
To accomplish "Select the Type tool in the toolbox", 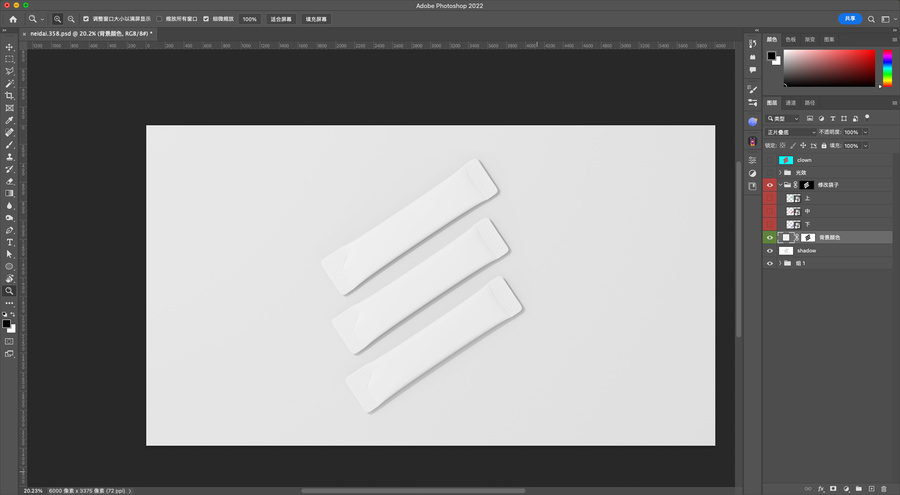I will click(x=9, y=242).
